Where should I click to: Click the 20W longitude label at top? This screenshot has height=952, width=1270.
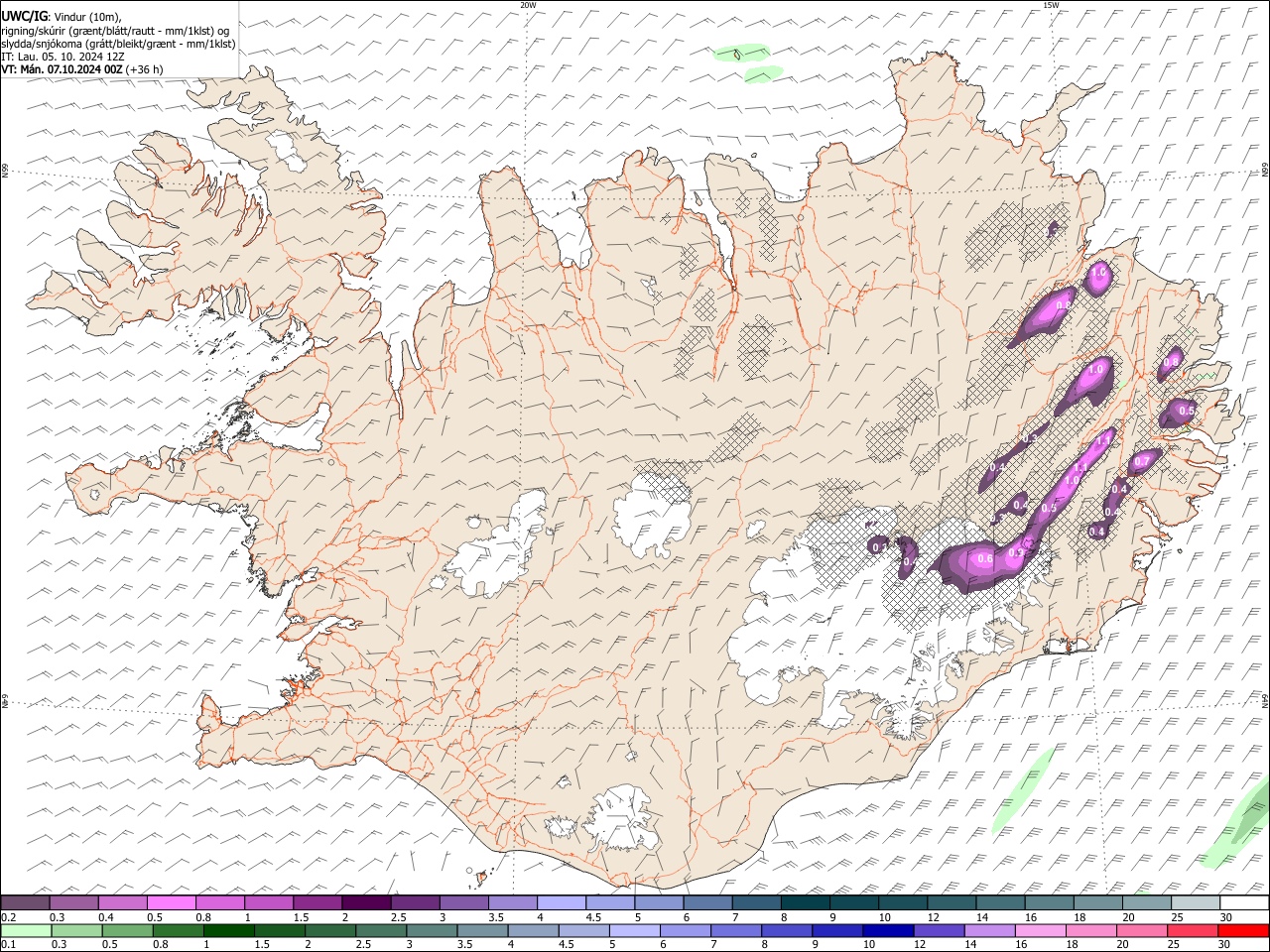tap(528, 5)
